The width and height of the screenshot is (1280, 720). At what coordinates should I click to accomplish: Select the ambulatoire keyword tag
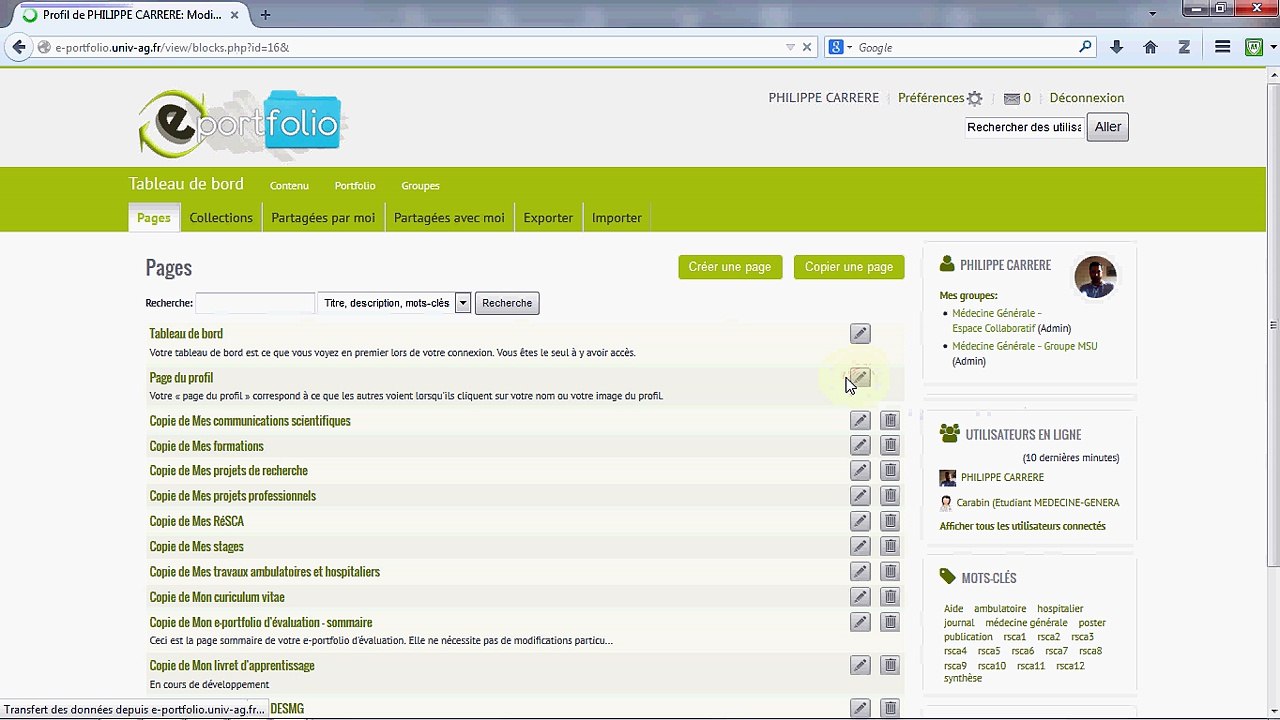coord(1000,609)
